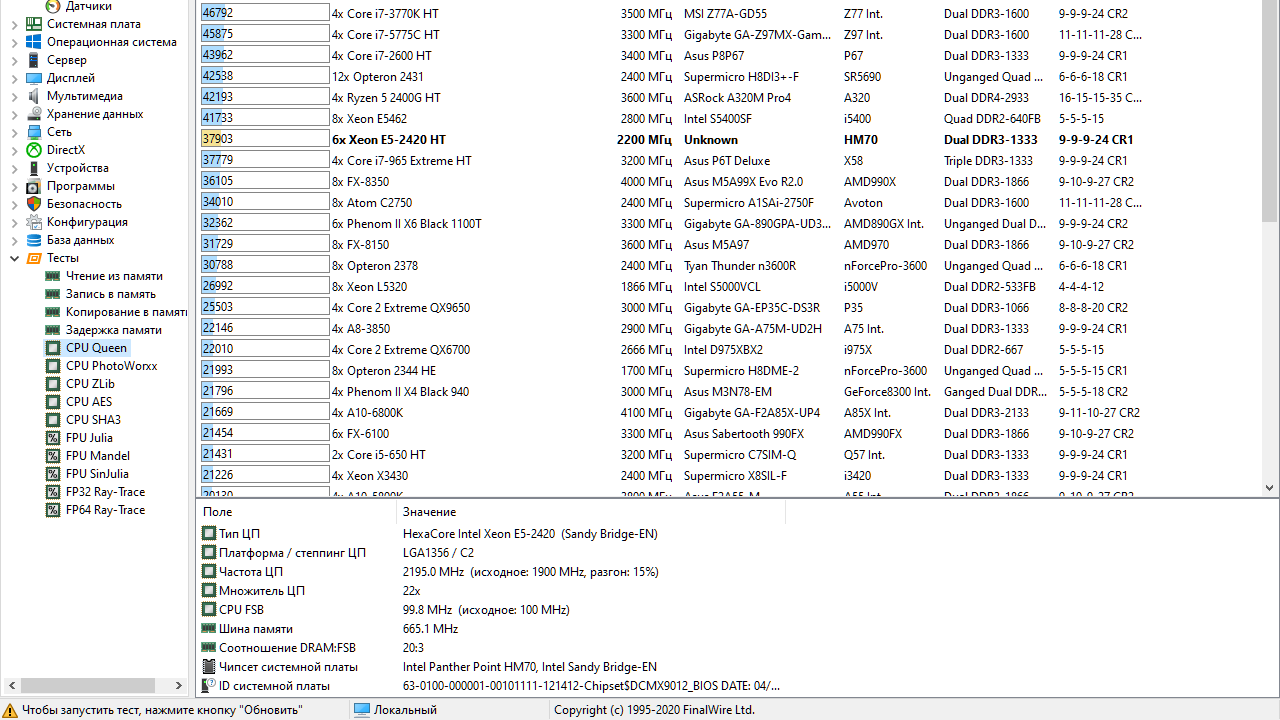Viewport: 1280px width, 720px height.
Task: Expand the Системная плата tree node
Action: (14, 24)
